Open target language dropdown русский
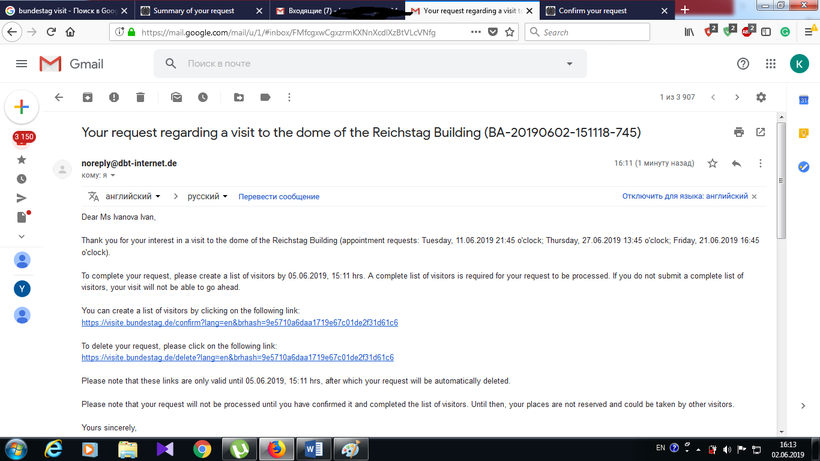Image resolution: width=820 pixels, height=461 pixels. point(208,197)
